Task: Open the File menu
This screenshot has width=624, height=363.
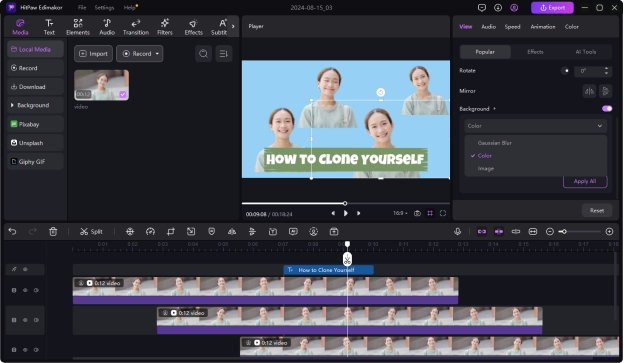Action: pos(82,8)
